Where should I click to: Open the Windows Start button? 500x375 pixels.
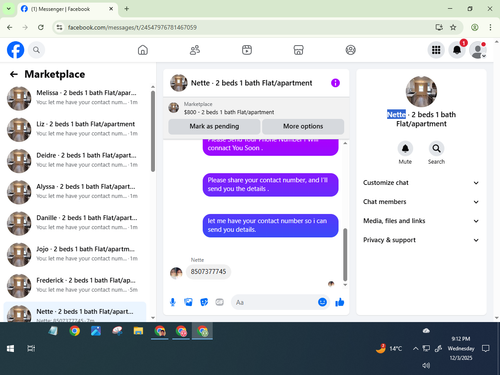click(x=10, y=349)
